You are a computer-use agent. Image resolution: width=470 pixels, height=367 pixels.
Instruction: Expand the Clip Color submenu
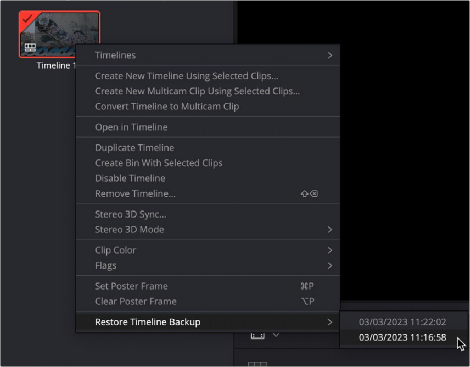point(208,250)
